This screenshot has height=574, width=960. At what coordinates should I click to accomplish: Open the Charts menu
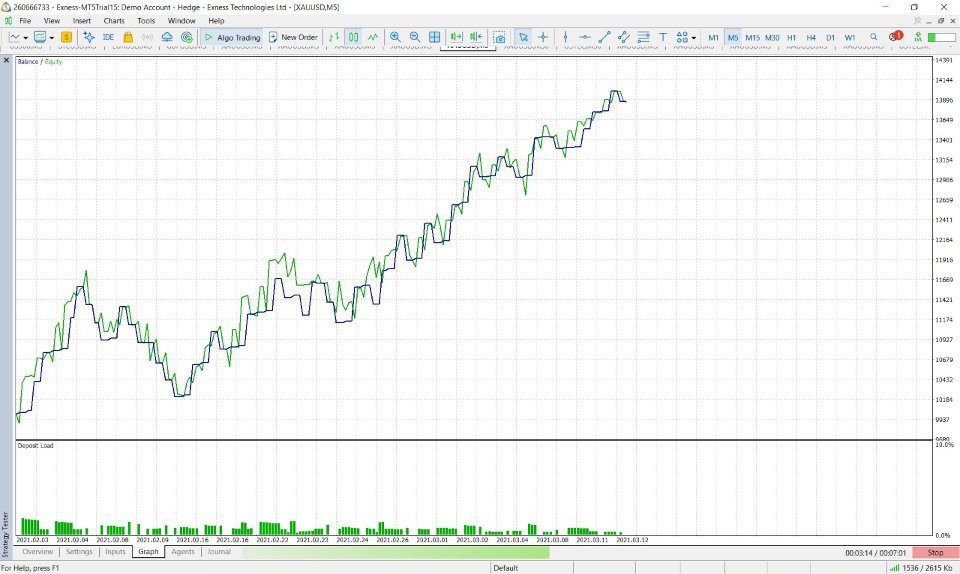click(x=114, y=21)
